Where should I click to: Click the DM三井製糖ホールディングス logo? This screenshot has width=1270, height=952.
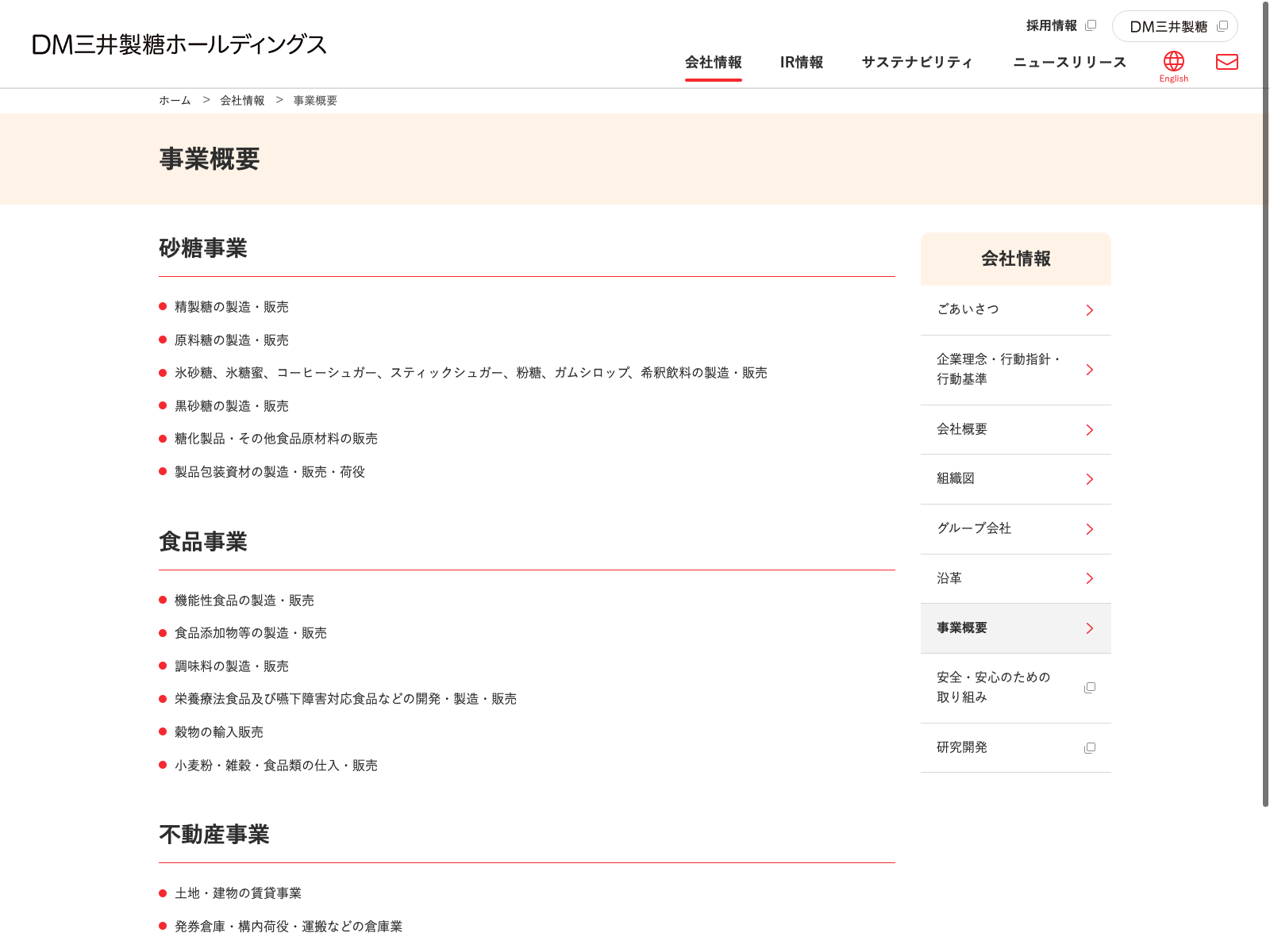tap(179, 44)
